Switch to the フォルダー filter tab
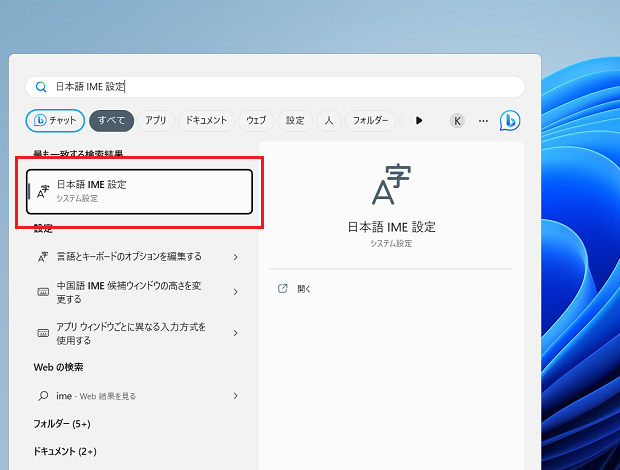The height and width of the screenshot is (470, 620). click(x=370, y=121)
